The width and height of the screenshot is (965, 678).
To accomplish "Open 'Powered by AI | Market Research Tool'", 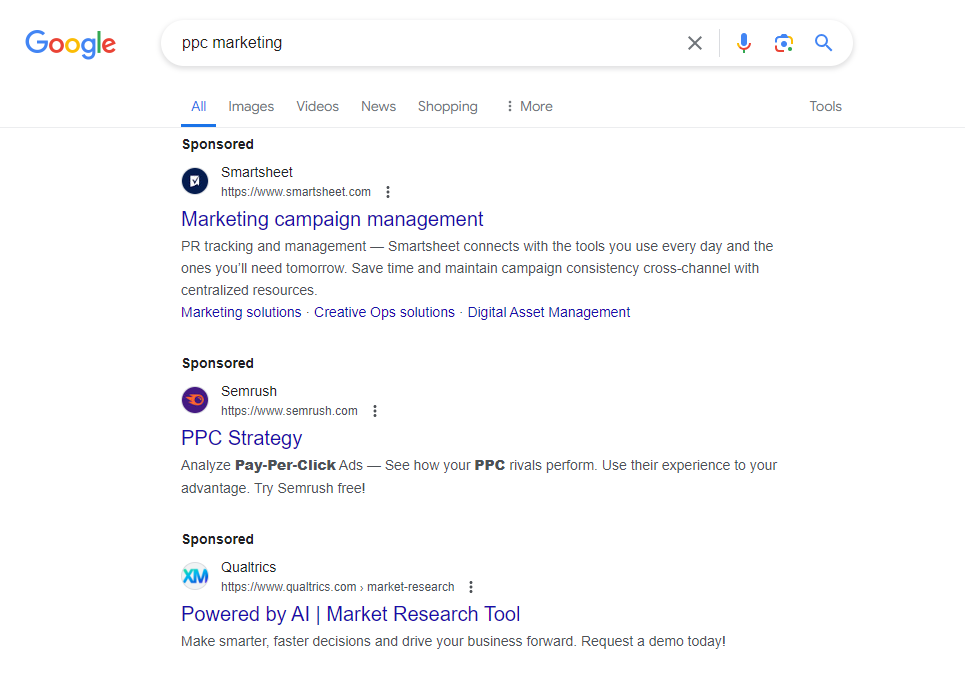I will click(351, 614).
